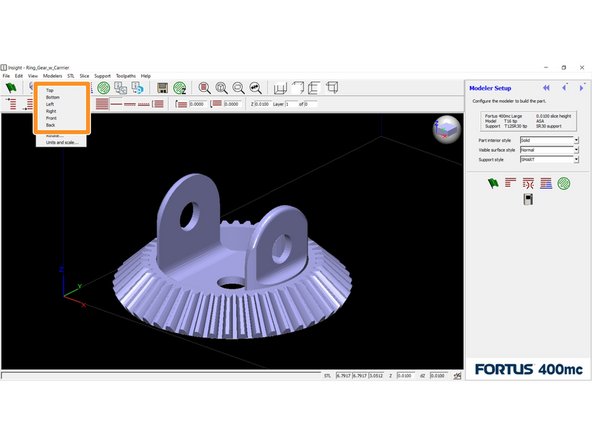The image size is (592, 444).
Task: Select the isometric cube view icon
Action: [332, 88]
